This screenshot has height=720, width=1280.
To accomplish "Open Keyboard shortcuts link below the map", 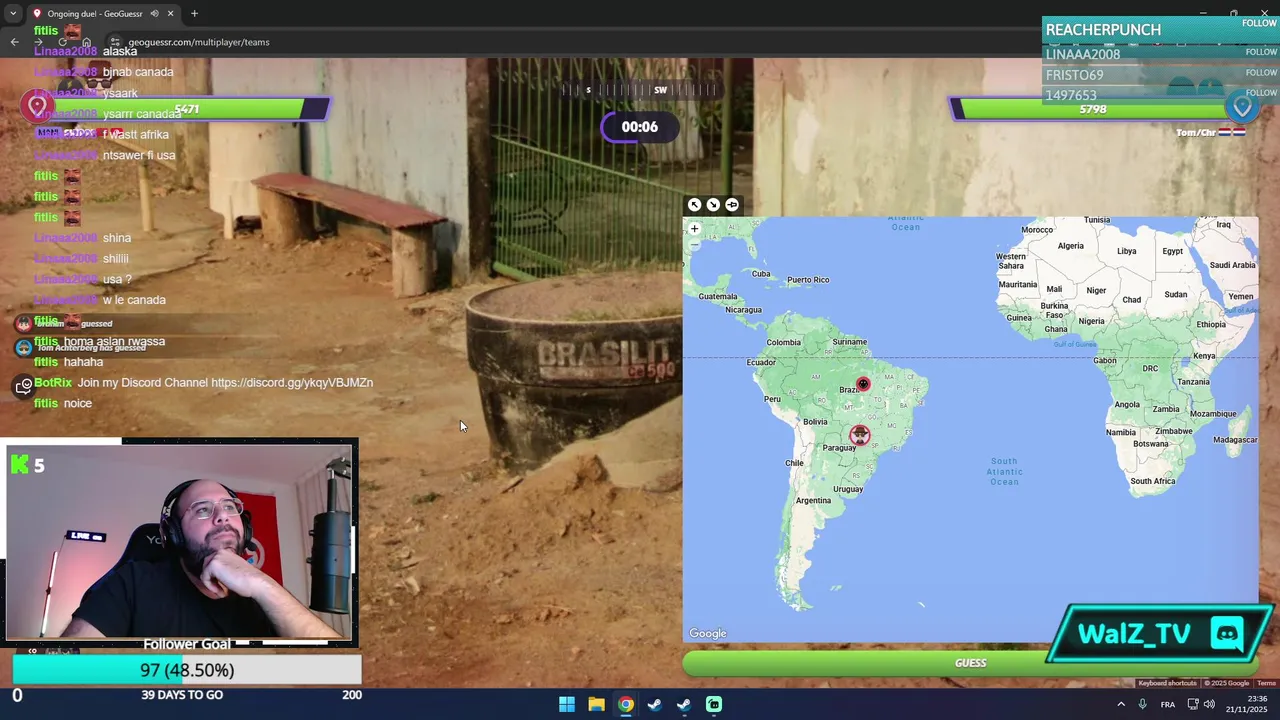I will [1167, 683].
